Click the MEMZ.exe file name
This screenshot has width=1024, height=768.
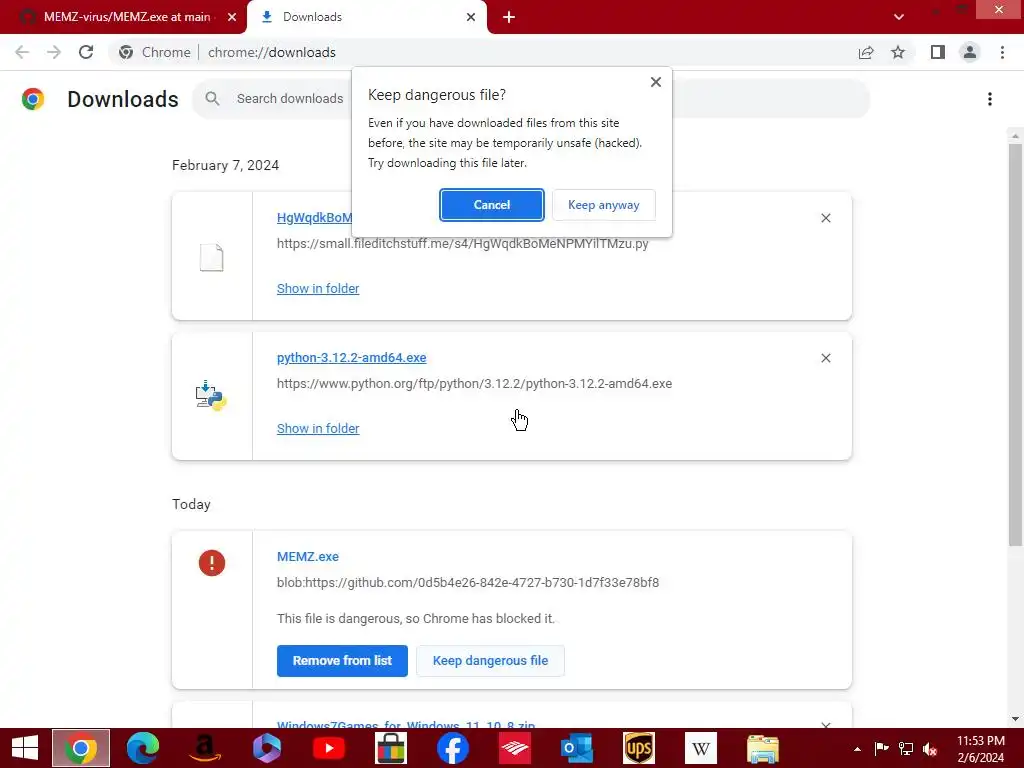[x=308, y=556]
